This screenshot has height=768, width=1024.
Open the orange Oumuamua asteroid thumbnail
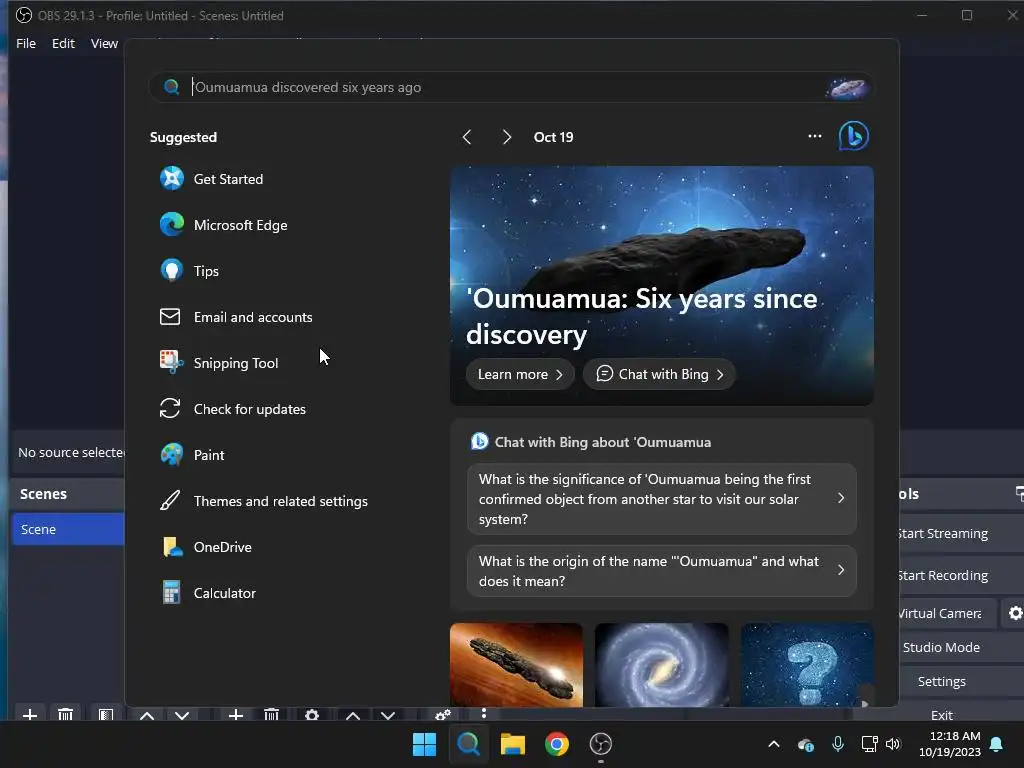coord(517,665)
